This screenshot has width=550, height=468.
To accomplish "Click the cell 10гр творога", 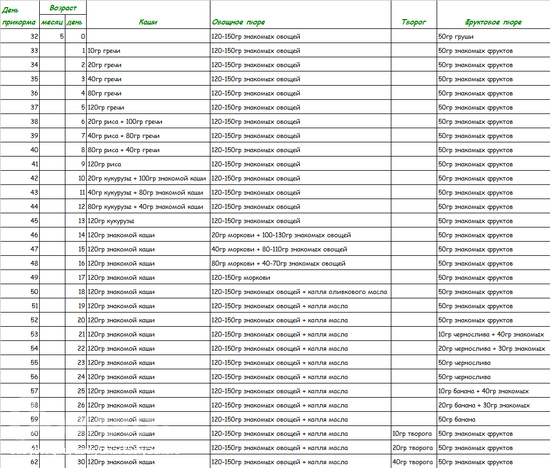I will coord(414,433).
